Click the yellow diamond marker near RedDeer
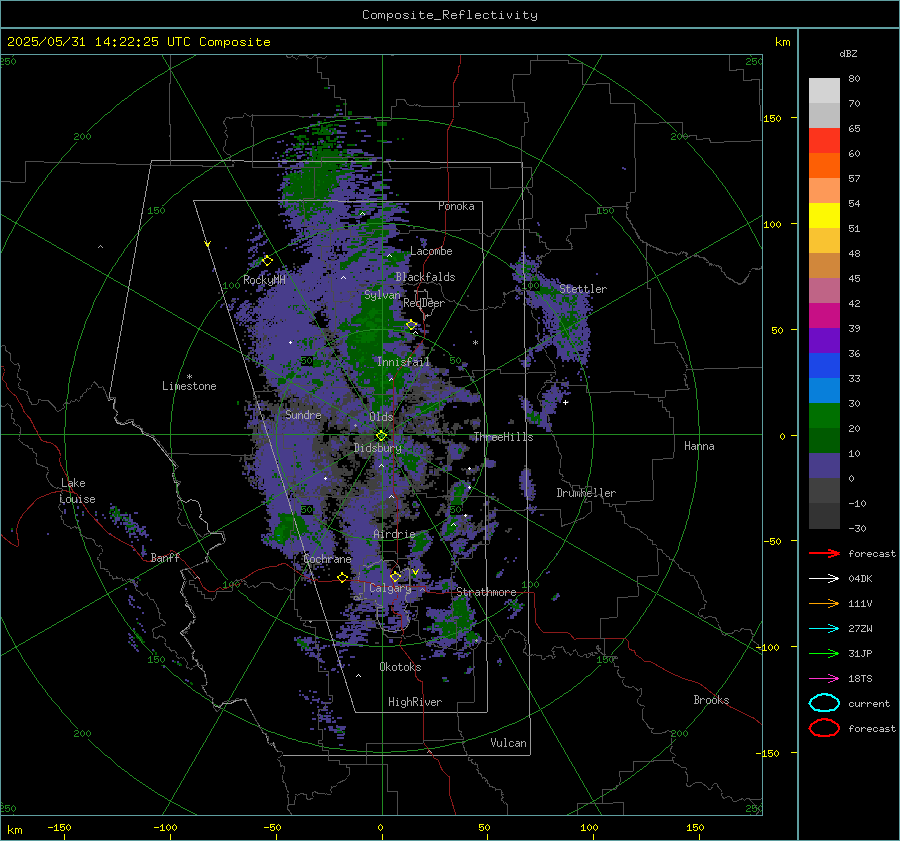Screen dimensions: 900x841 (x=412, y=325)
